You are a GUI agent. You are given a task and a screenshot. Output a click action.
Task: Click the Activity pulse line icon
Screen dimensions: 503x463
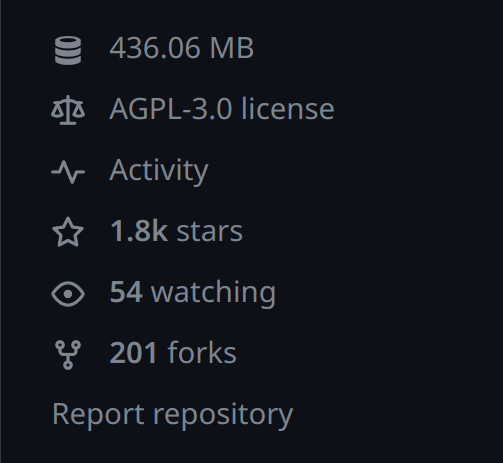68,172
